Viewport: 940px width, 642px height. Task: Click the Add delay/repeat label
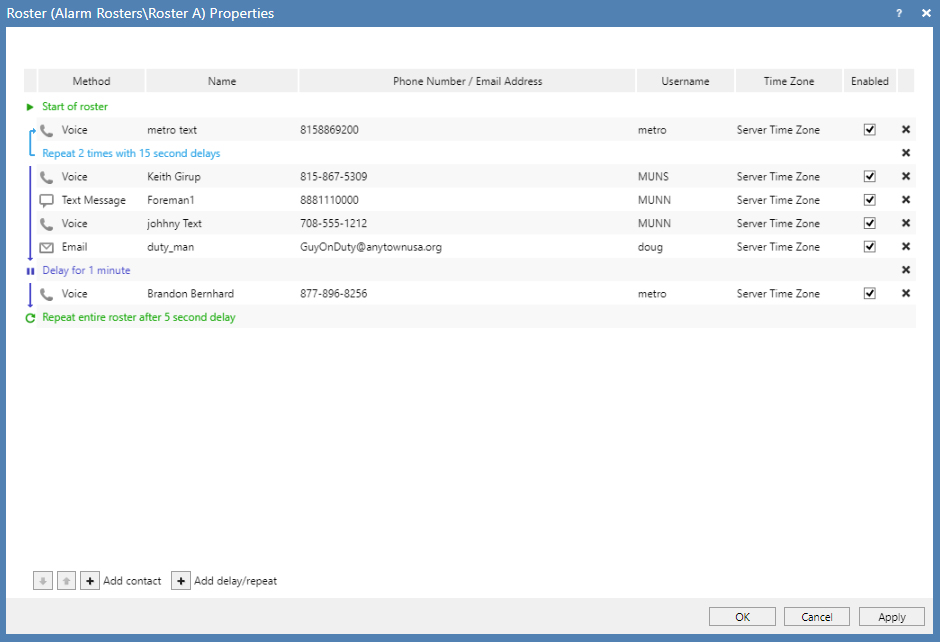click(x=236, y=581)
